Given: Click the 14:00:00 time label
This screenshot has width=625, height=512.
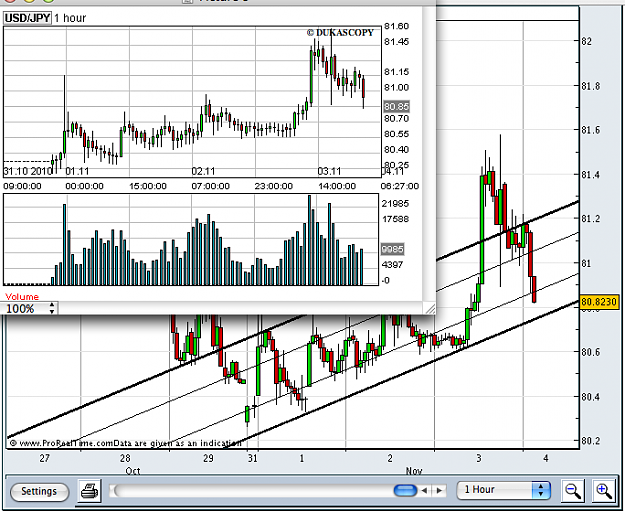Looking at the screenshot, I should click(x=337, y=186).
